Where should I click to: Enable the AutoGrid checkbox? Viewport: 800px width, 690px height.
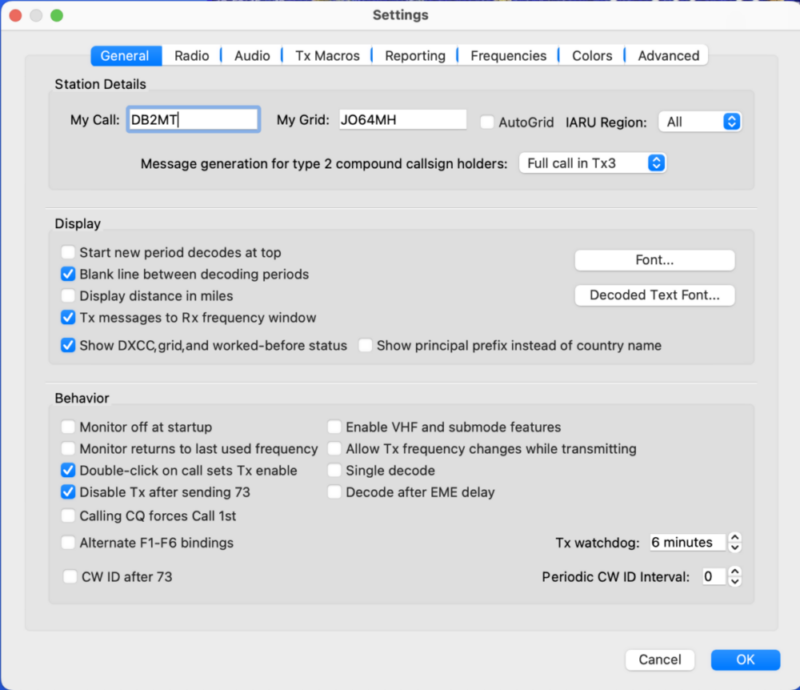(487, 122)
